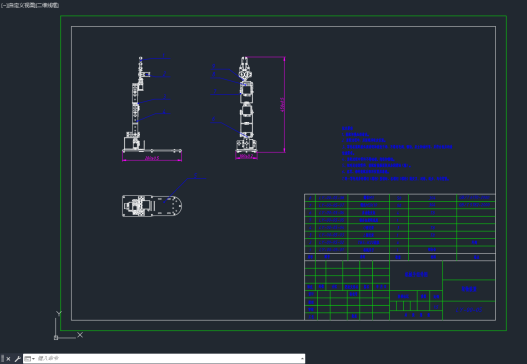The height and width of the screenshot is (364, 527).
Task: Select the top view drawing of the arm
Action: click(152, 206)
